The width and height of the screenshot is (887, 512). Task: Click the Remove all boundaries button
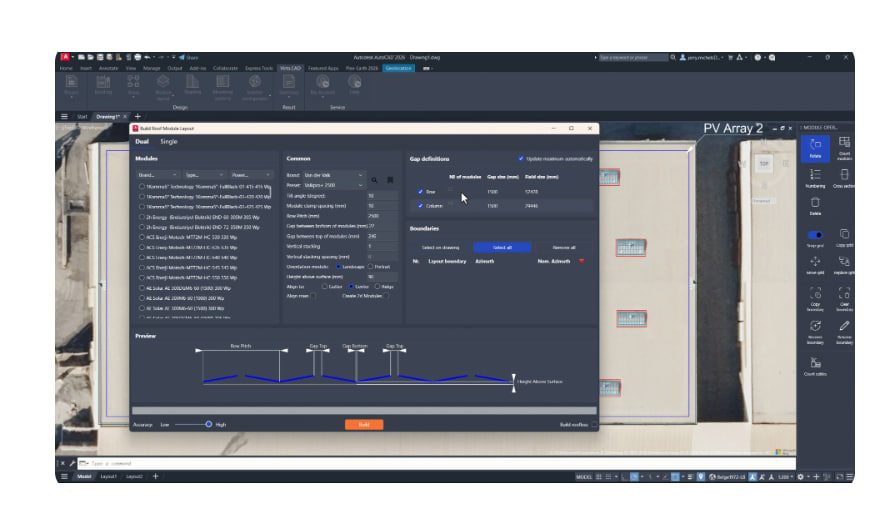(563, 248)
